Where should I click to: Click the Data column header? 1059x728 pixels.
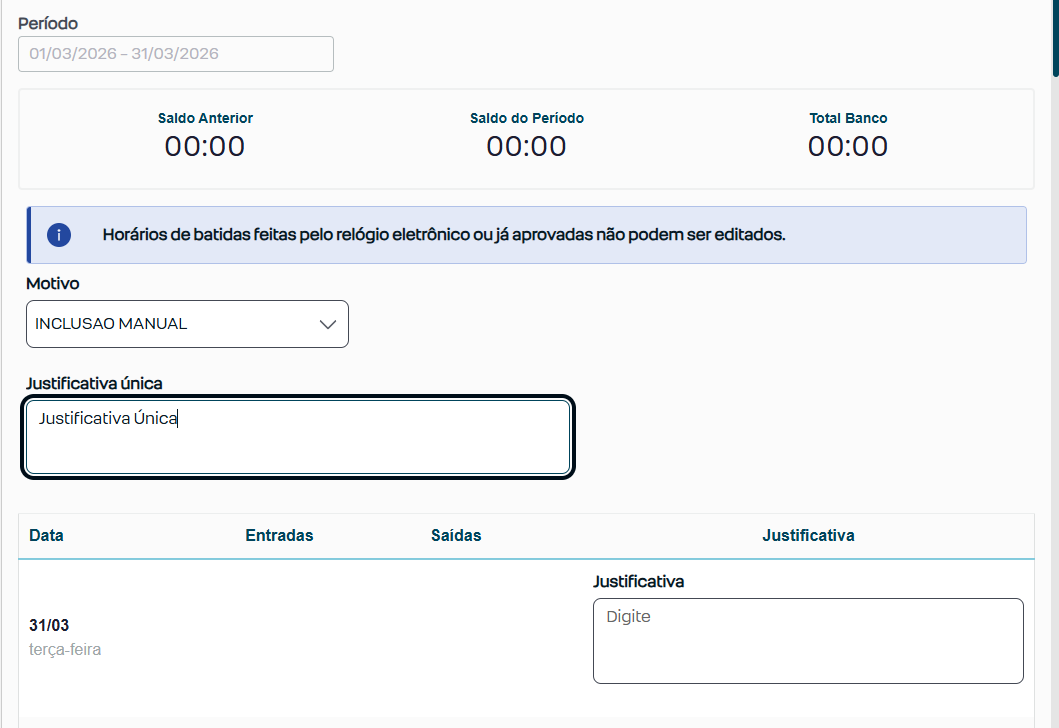pyautogui.click(x=47, y=535)
